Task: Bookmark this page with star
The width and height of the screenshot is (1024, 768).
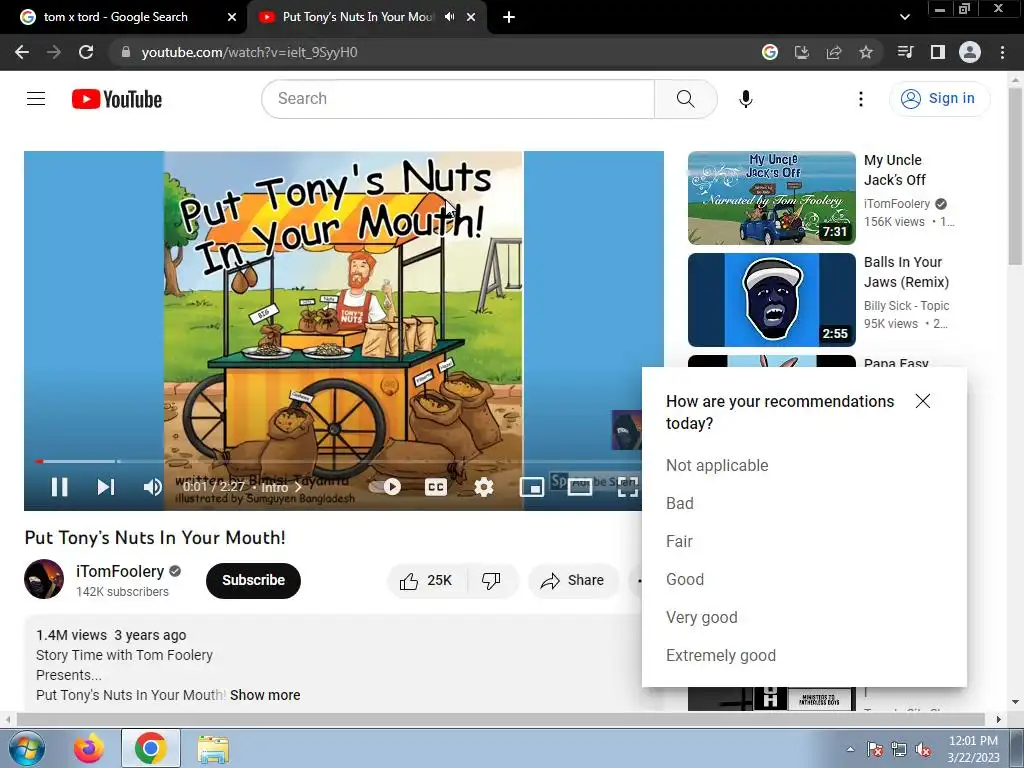Action: (866, 52)
